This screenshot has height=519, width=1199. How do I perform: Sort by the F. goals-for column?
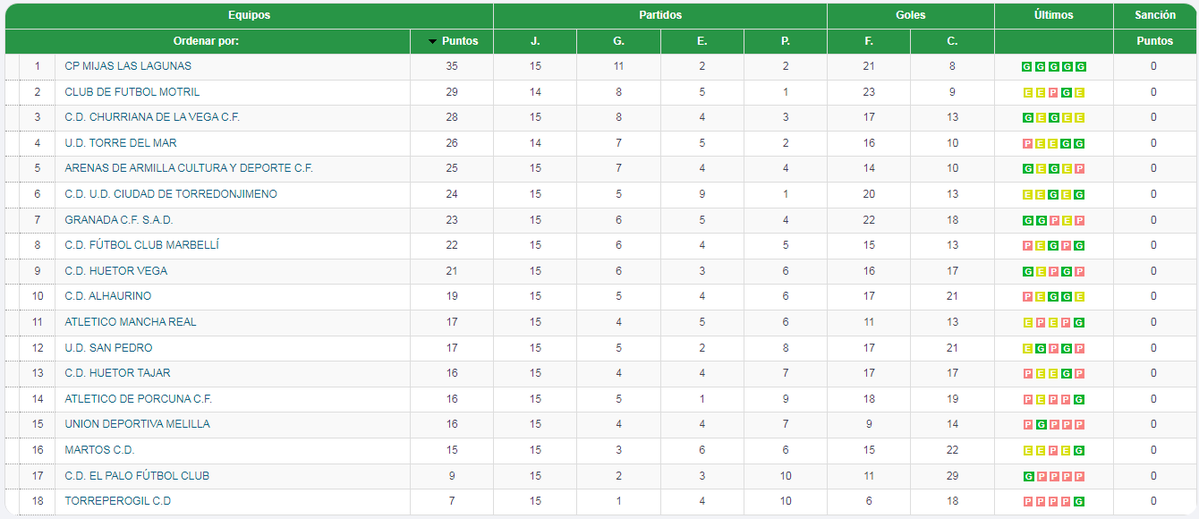(x=868, y=42)
